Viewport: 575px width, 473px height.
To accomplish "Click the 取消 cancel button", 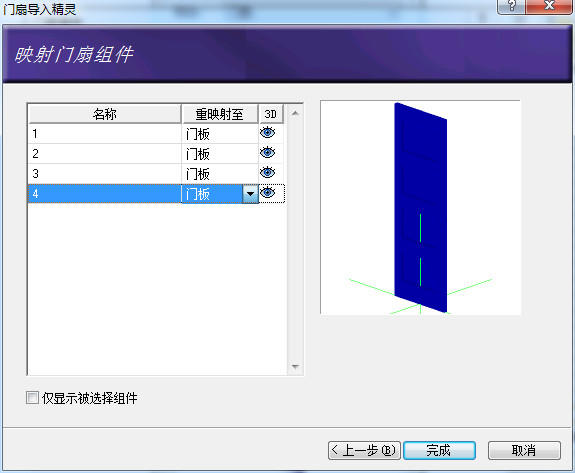I will click(x=524, y=450).
